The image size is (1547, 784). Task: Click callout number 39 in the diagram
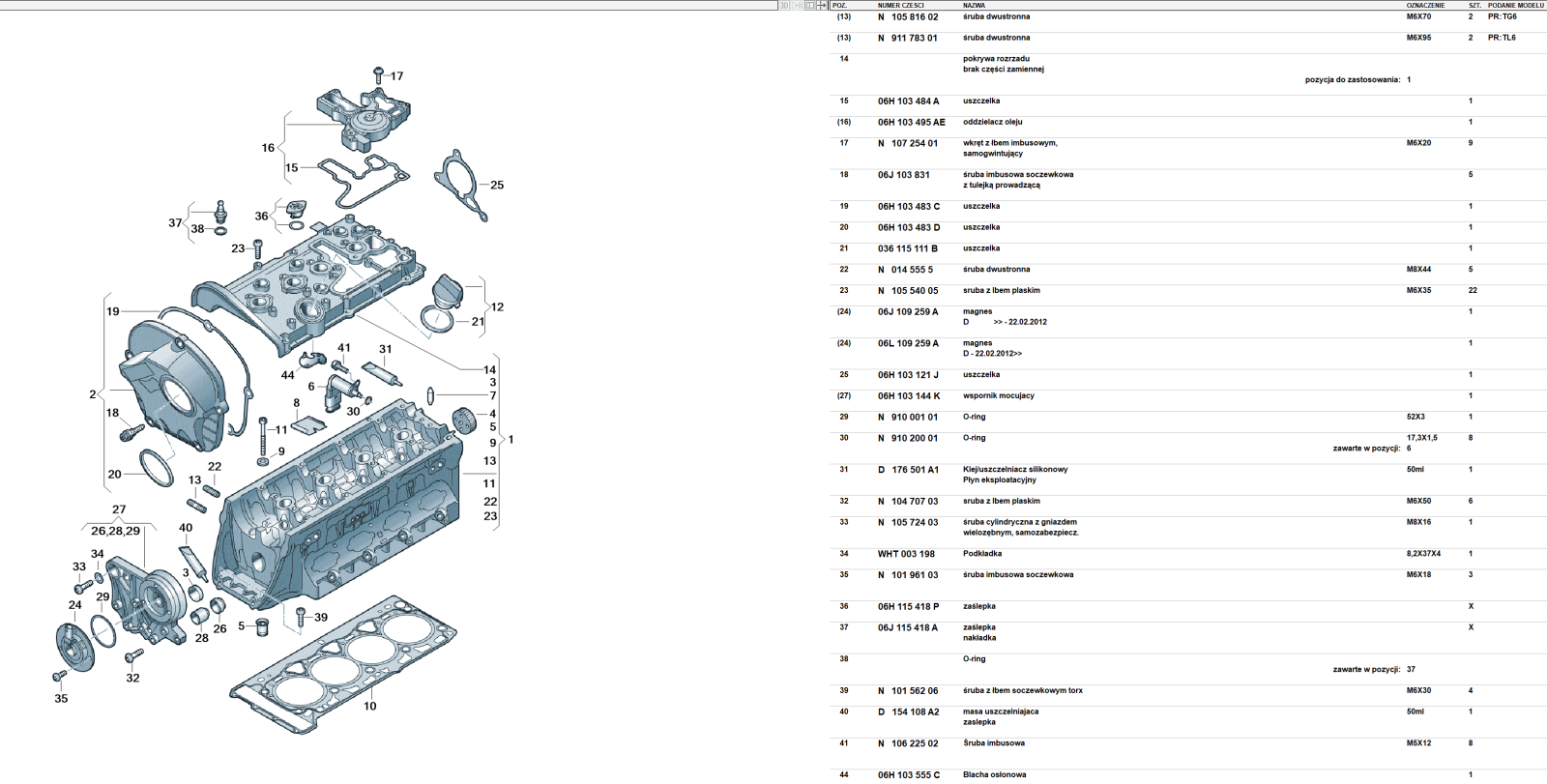click(321, 617)
